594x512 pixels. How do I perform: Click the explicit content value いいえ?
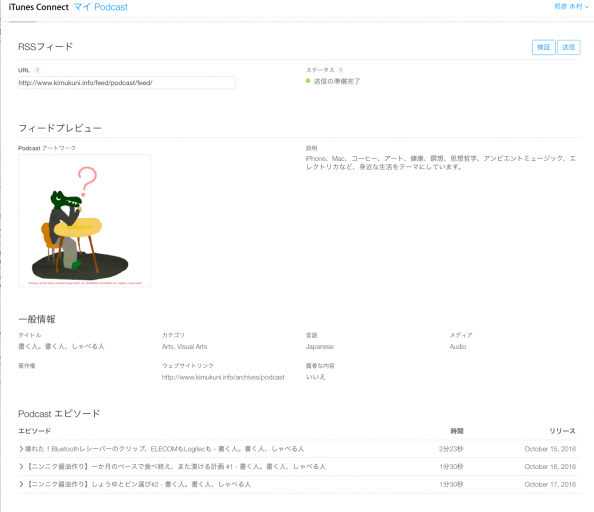316,377
